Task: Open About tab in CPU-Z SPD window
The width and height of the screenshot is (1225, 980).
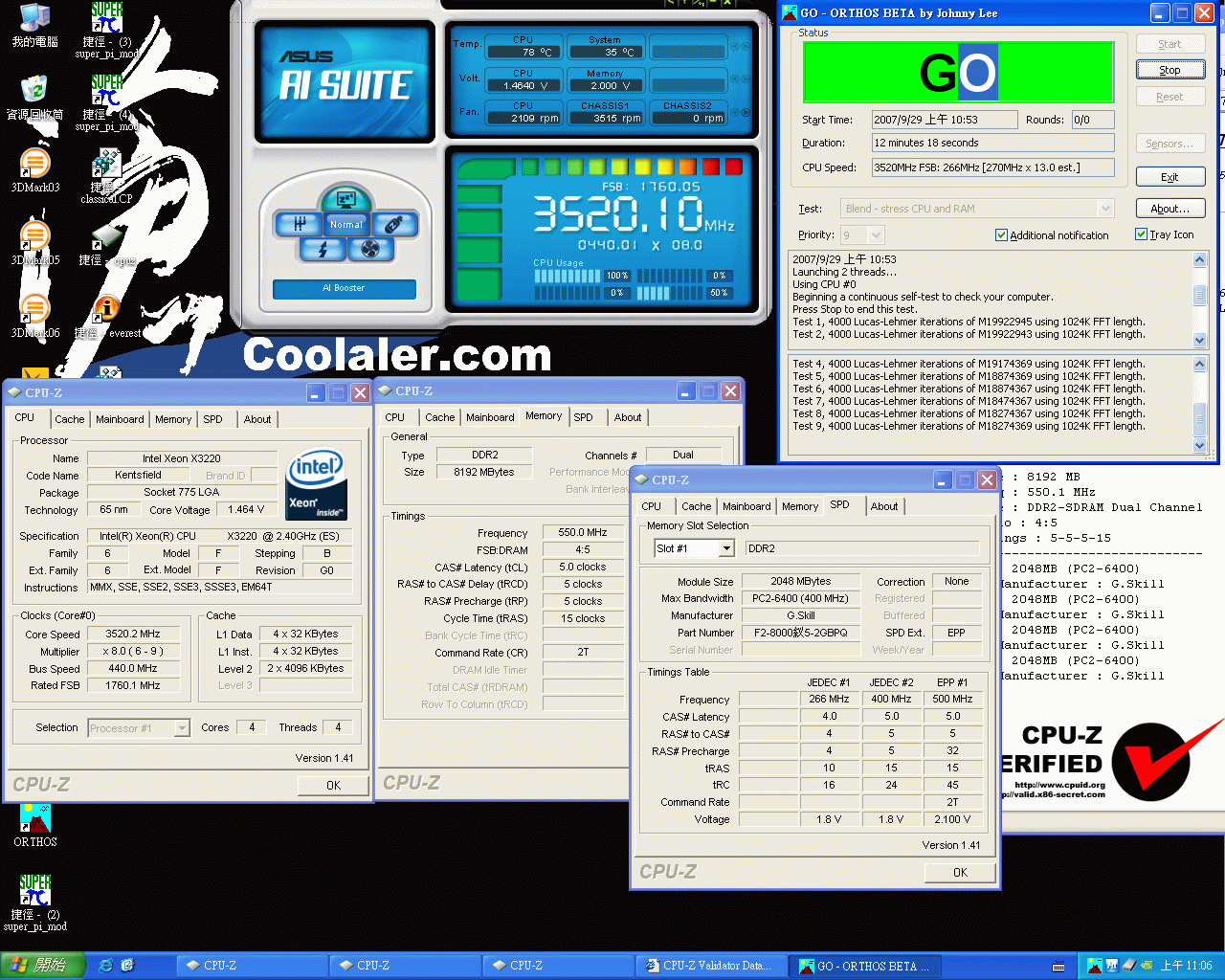Action: click(x=884, y=506)
